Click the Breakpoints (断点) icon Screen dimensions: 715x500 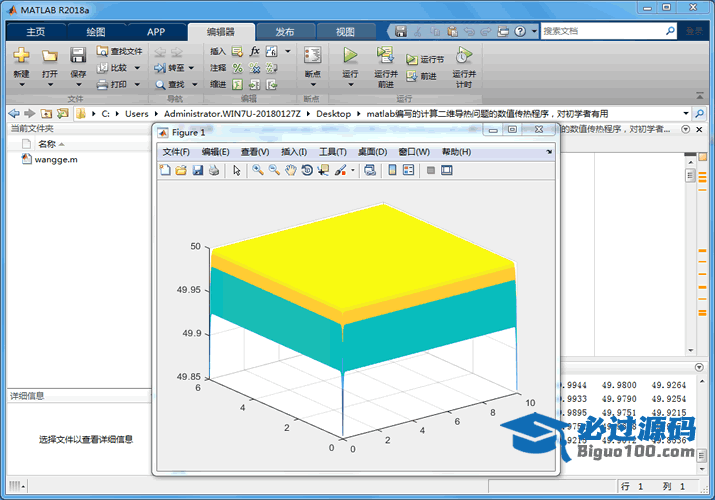tap(312, 55)
